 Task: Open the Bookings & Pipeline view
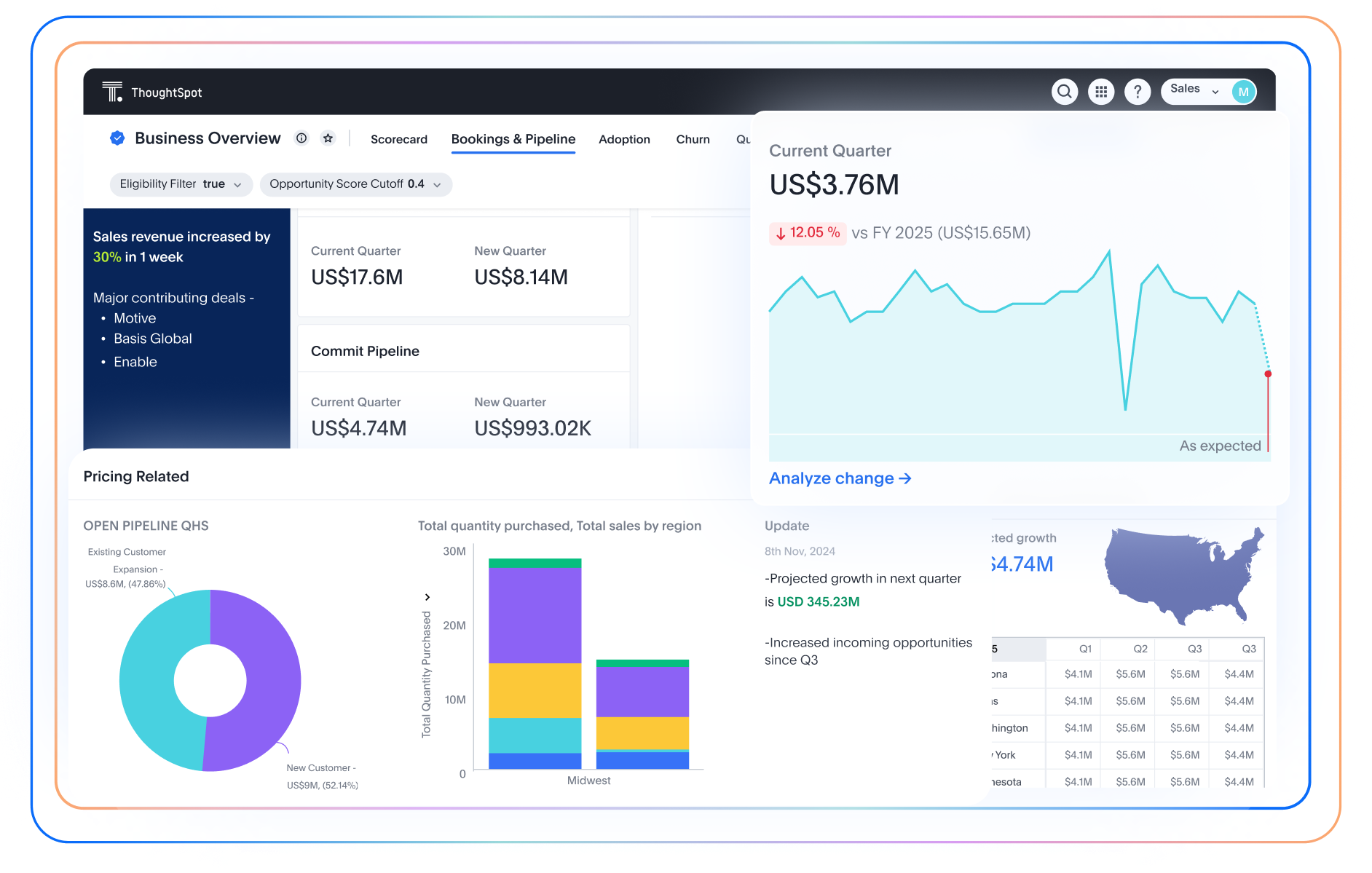coord(513,139)
